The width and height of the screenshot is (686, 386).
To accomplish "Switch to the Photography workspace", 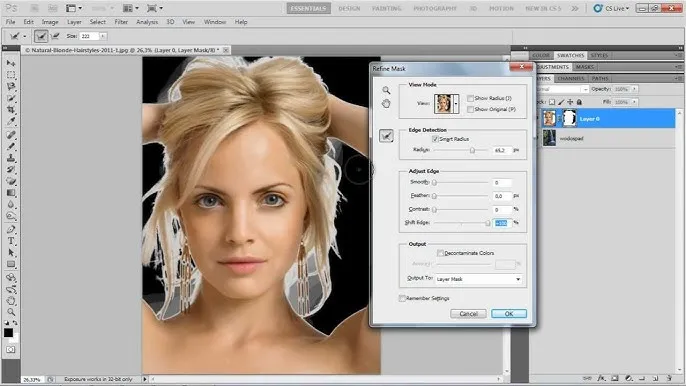I will click(x=435, y=8).
